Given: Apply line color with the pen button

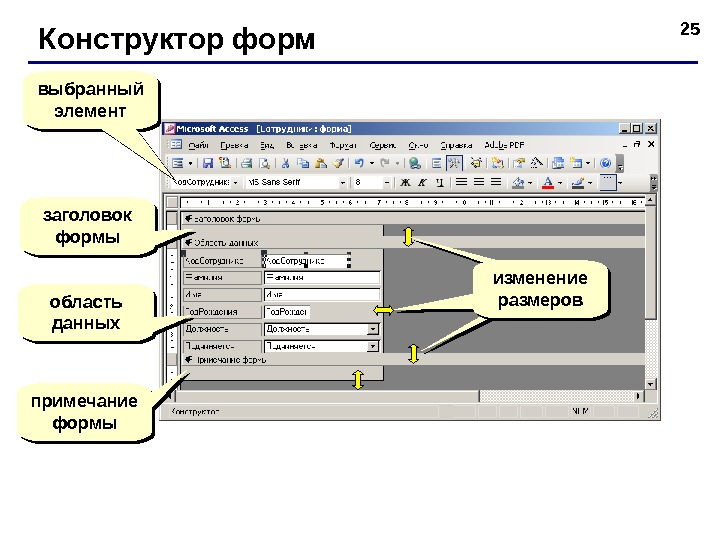Looking at the screenshot, I should pos(578,183).
